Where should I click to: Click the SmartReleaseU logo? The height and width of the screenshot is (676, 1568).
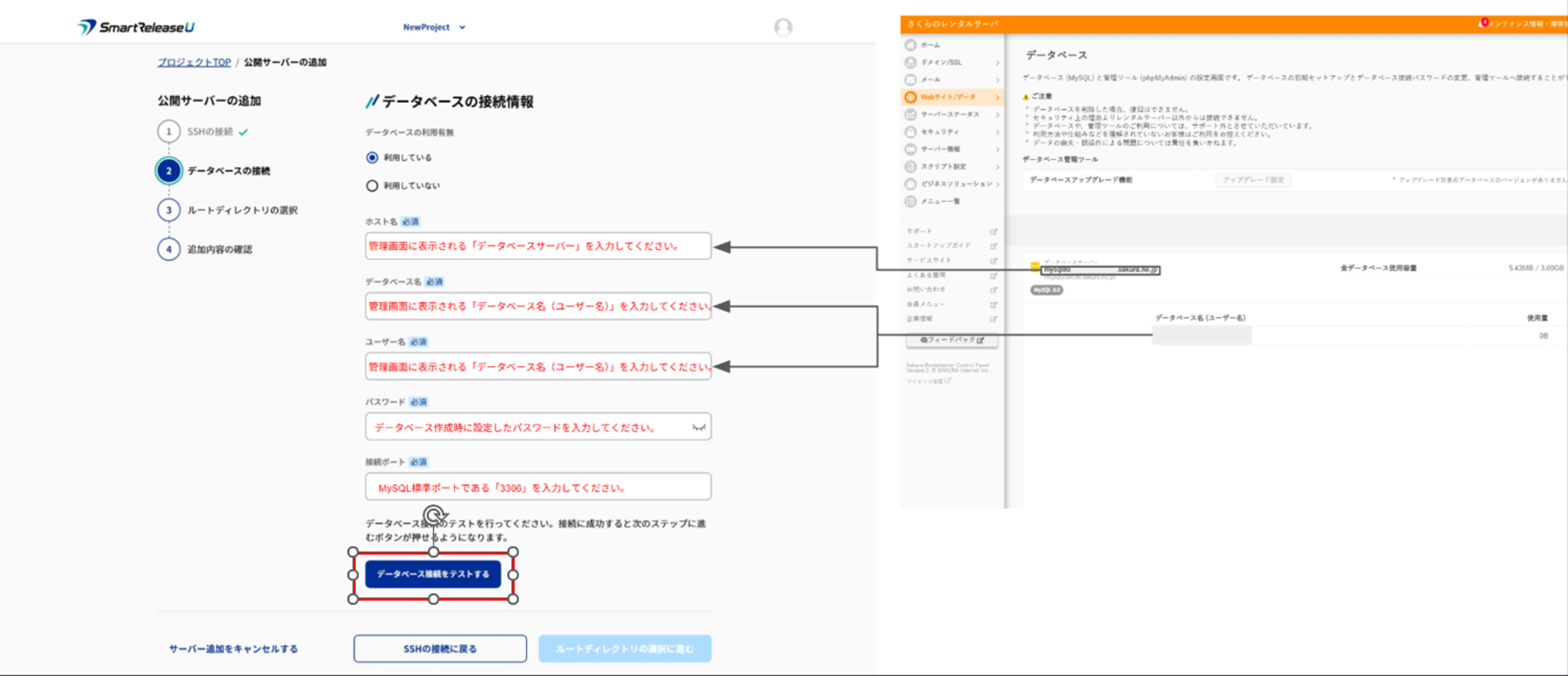(136, 27)
